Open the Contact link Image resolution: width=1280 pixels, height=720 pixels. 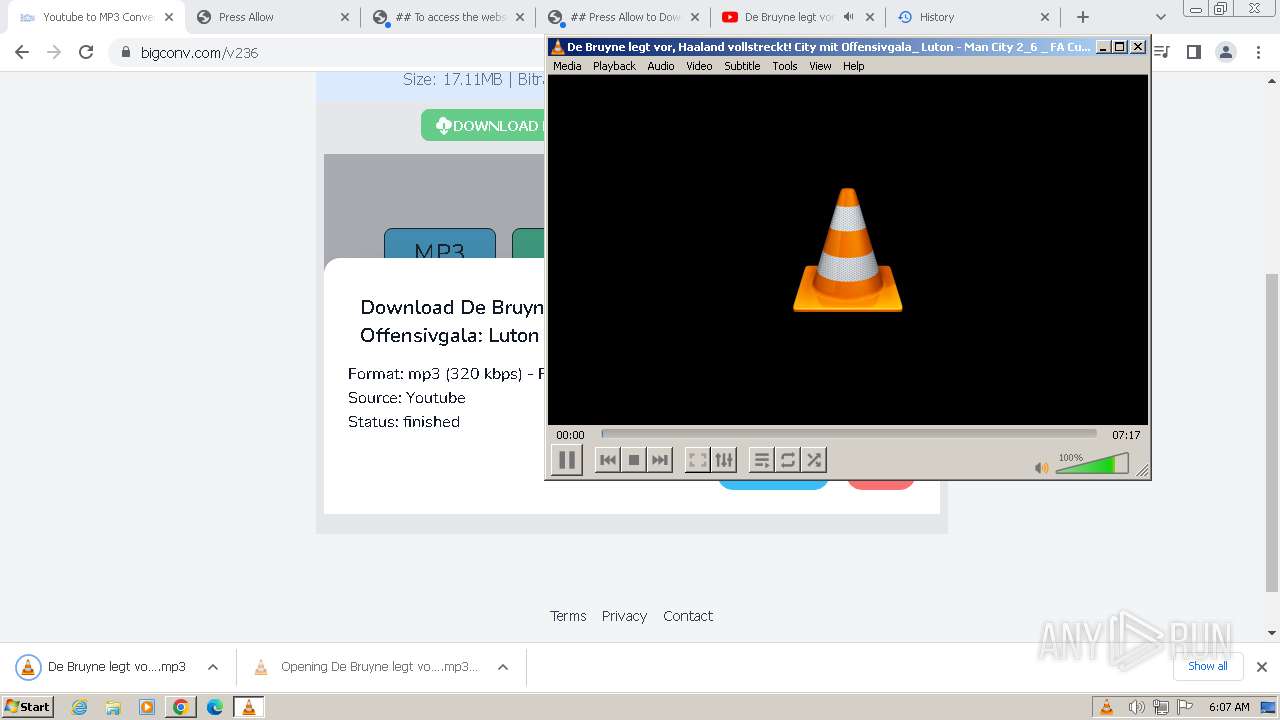[x=688, y=616]
